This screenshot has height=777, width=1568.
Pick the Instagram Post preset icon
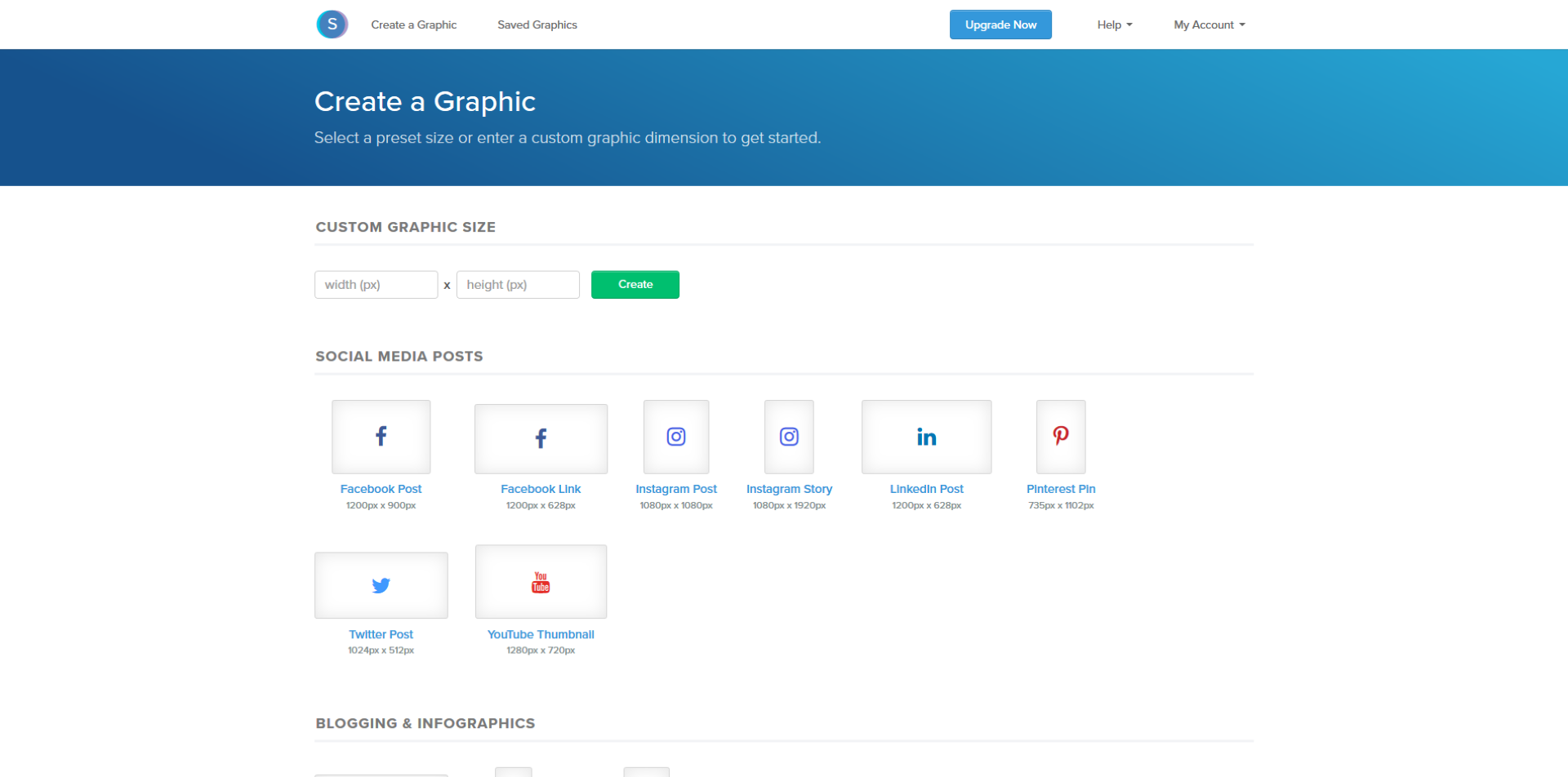pyautogui.click(x=675, y=437)
